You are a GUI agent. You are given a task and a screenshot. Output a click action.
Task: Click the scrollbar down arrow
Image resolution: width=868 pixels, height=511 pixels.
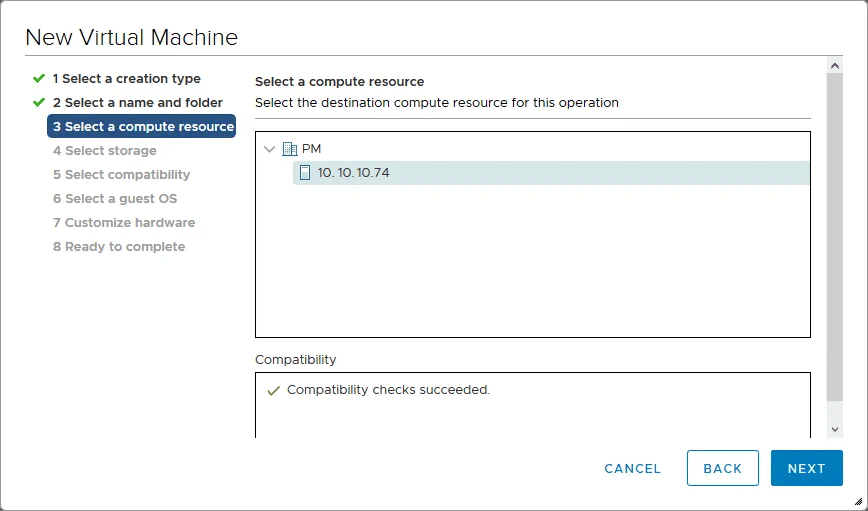pos(836,428)
